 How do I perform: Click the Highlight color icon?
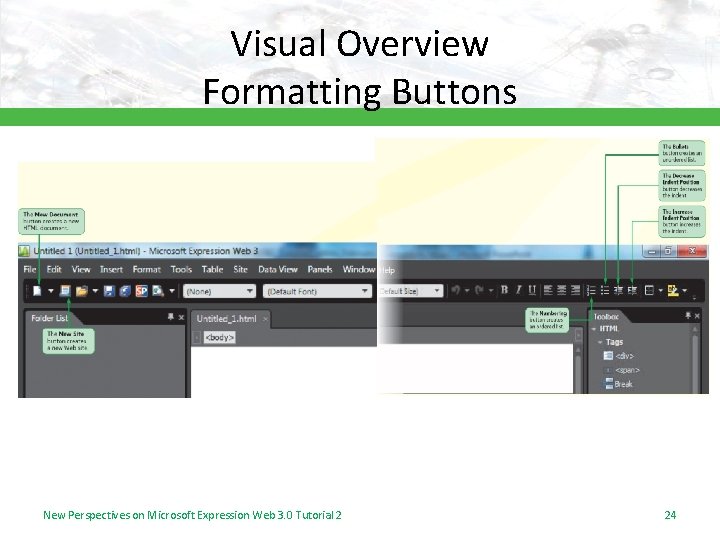coord(673,290)
